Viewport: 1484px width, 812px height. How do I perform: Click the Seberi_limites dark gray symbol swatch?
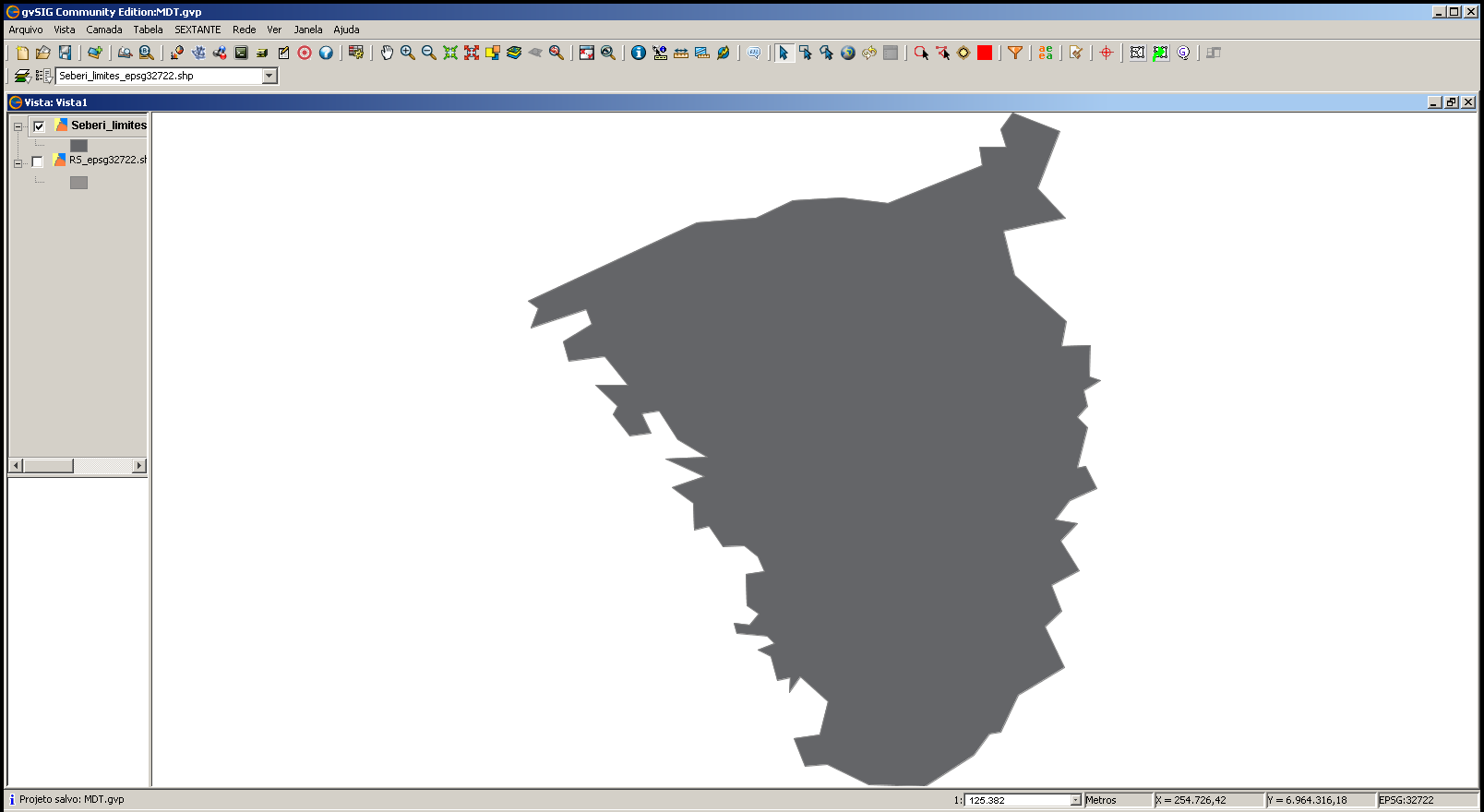[x=78, y=146]
